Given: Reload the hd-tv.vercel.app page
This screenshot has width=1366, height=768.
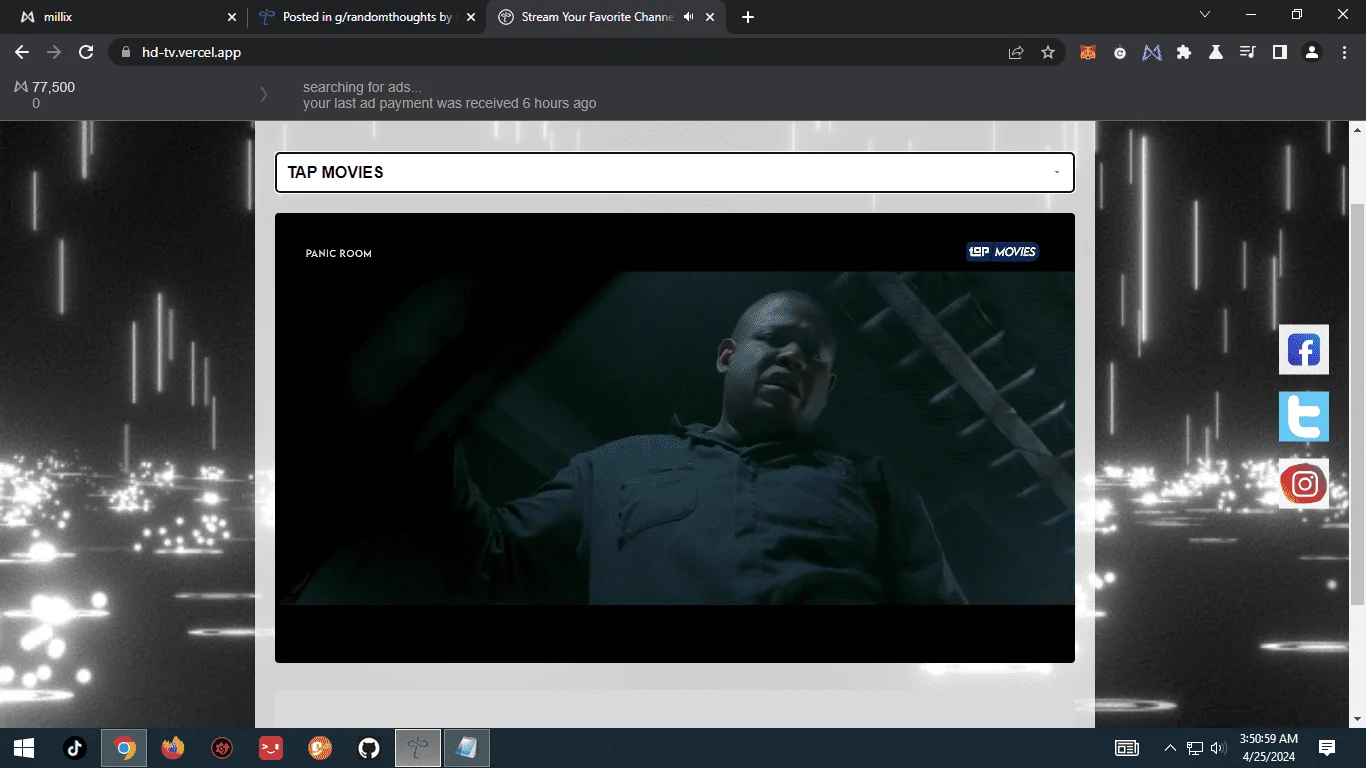Looking at the screenshot, I should (86, 52).
